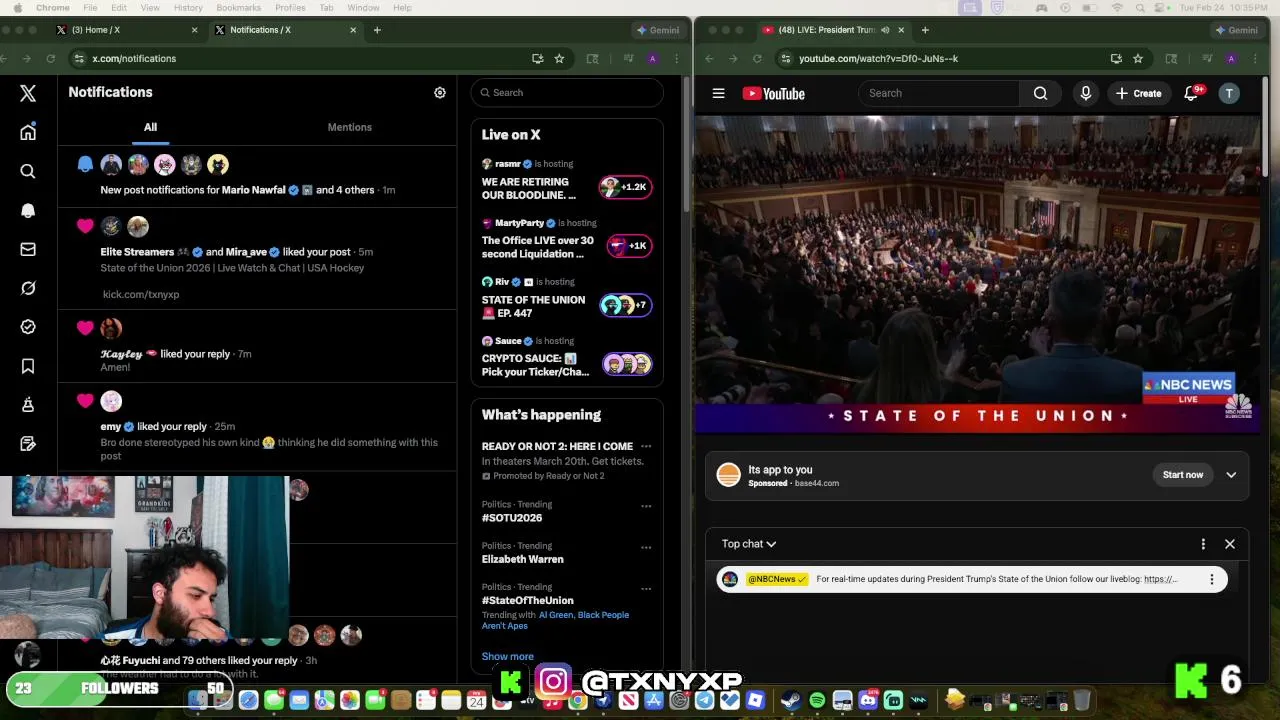The width and height of the screenshot is (1280, 720).
Task: Switch to the All notifications tab
Action: point(150,127)
